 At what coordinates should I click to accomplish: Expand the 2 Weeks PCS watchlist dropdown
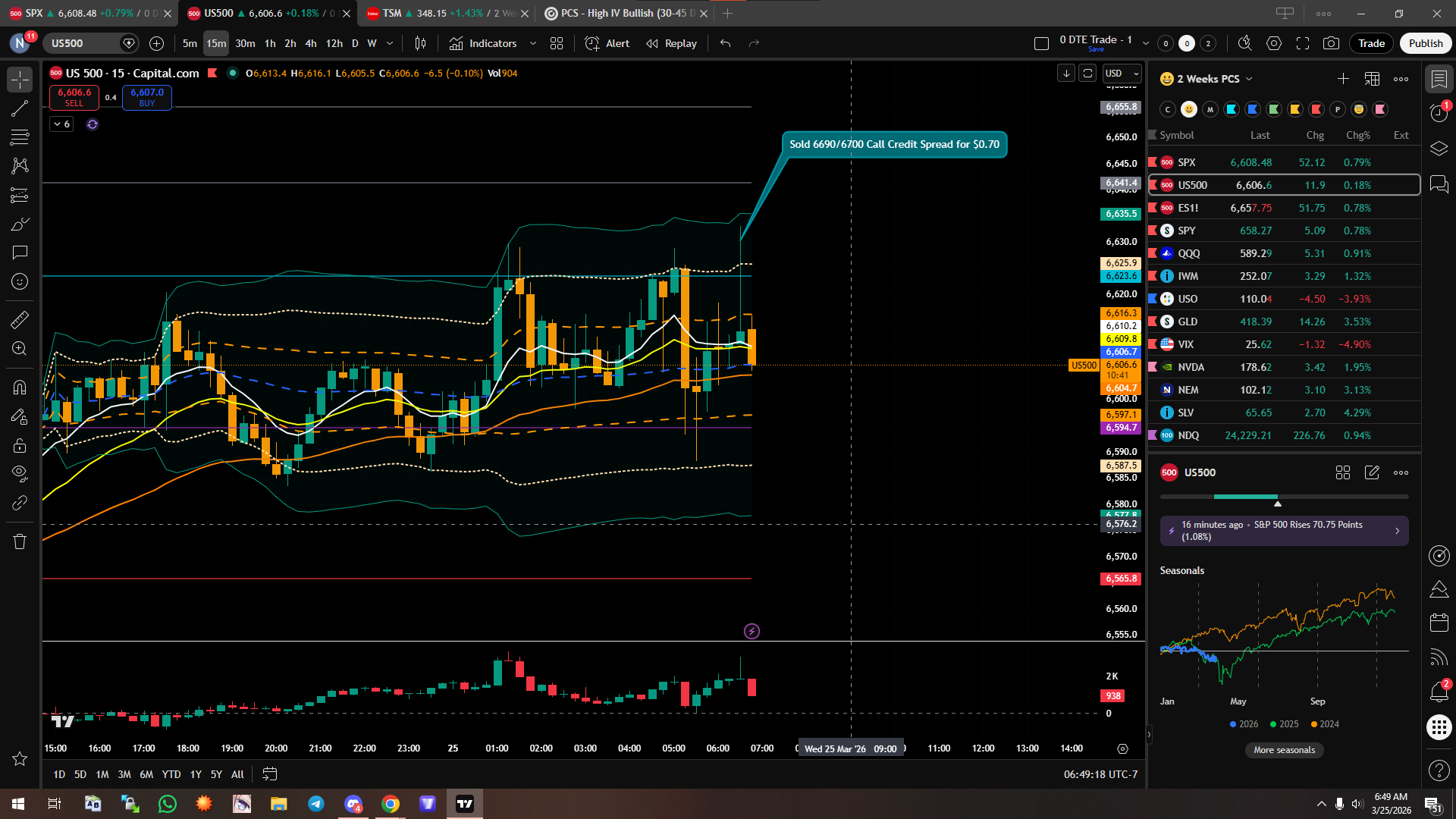click(x=1249, y=79)
